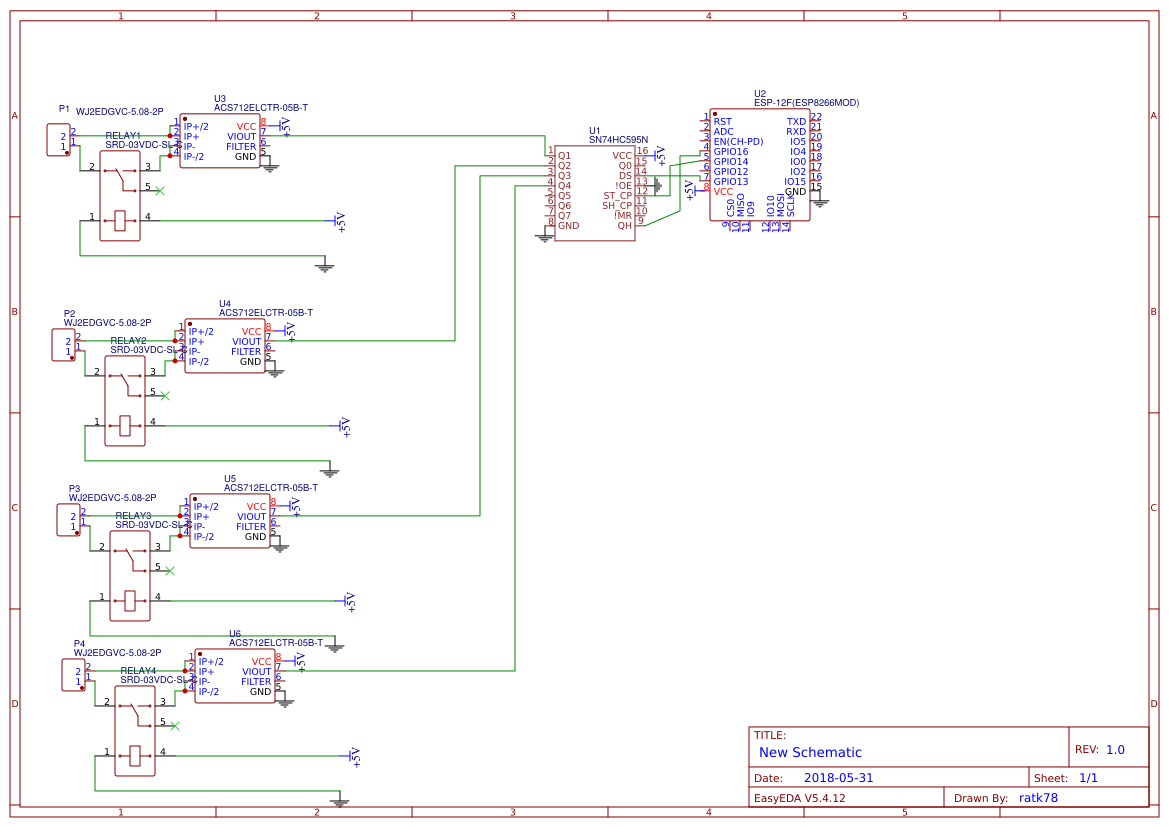Click the U6 ACS712 sensor symbol
This screenshot has width=1169, height=827.
[235, 676]
